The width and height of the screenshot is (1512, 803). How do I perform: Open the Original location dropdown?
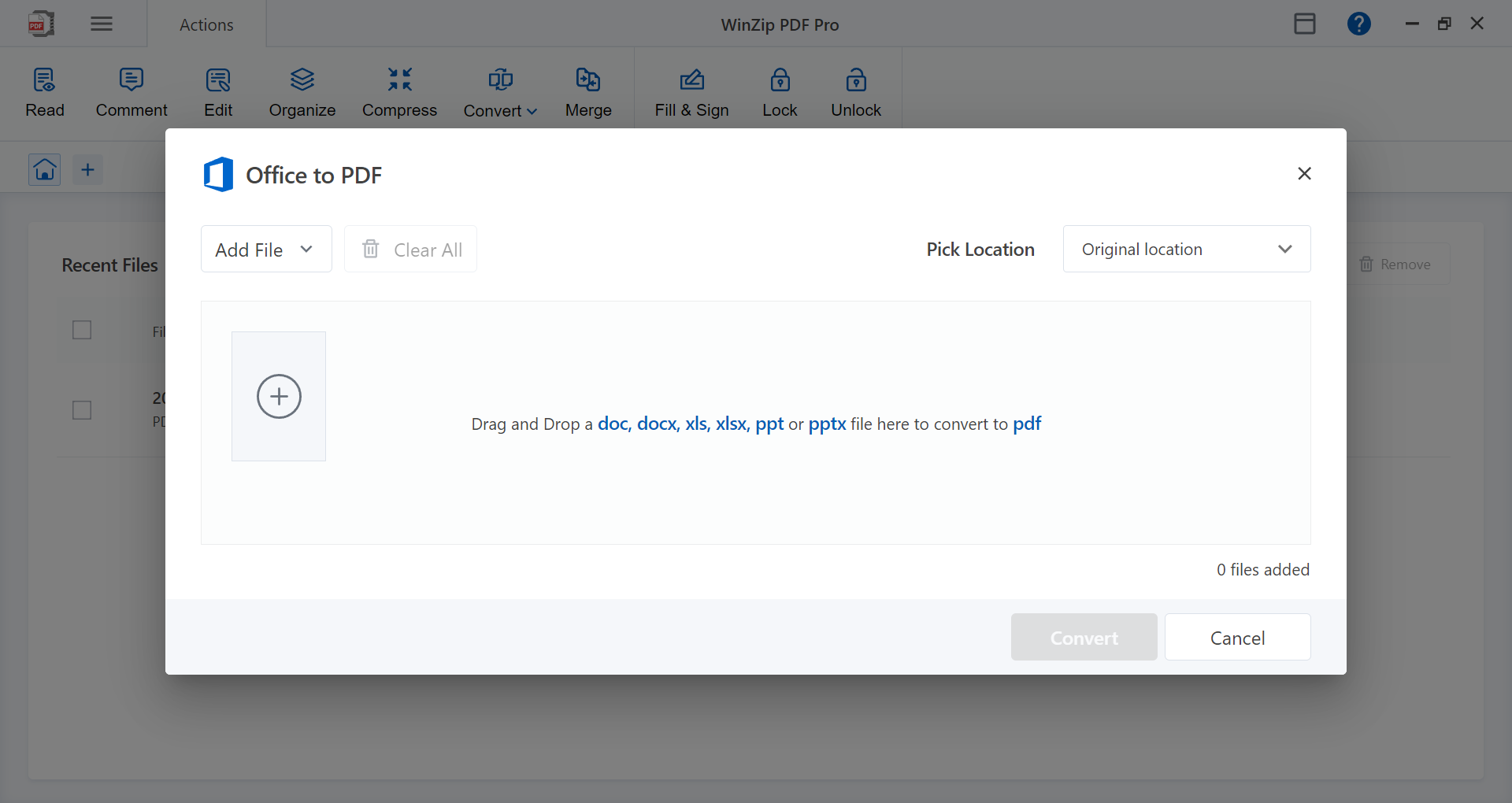1186,249
